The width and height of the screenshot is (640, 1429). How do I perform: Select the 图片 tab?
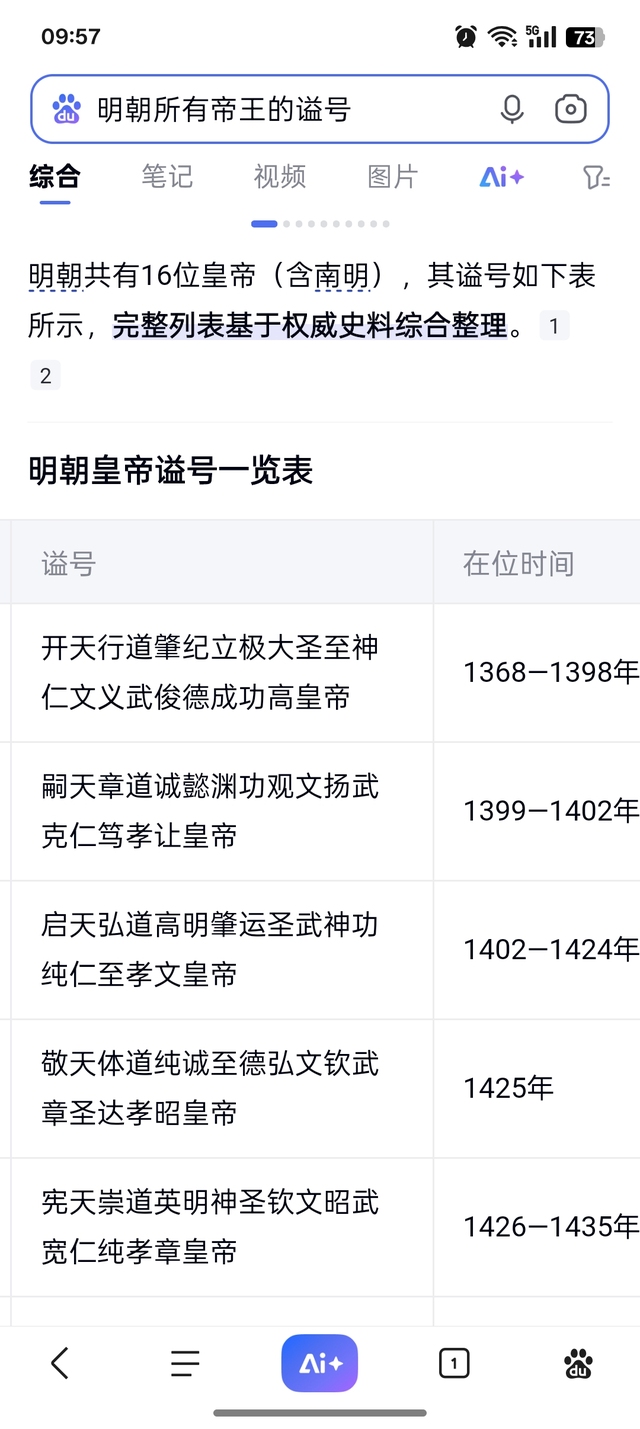(392, 177)
